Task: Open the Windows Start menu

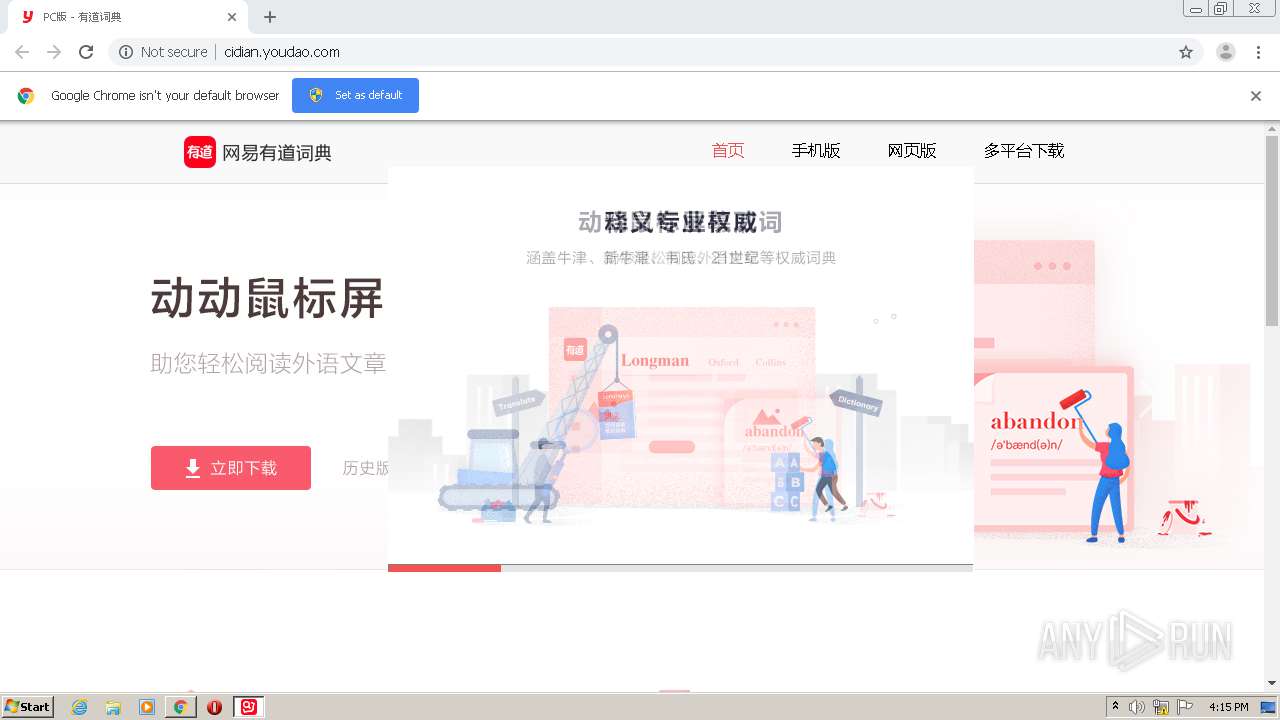Action: coord(28,706)
